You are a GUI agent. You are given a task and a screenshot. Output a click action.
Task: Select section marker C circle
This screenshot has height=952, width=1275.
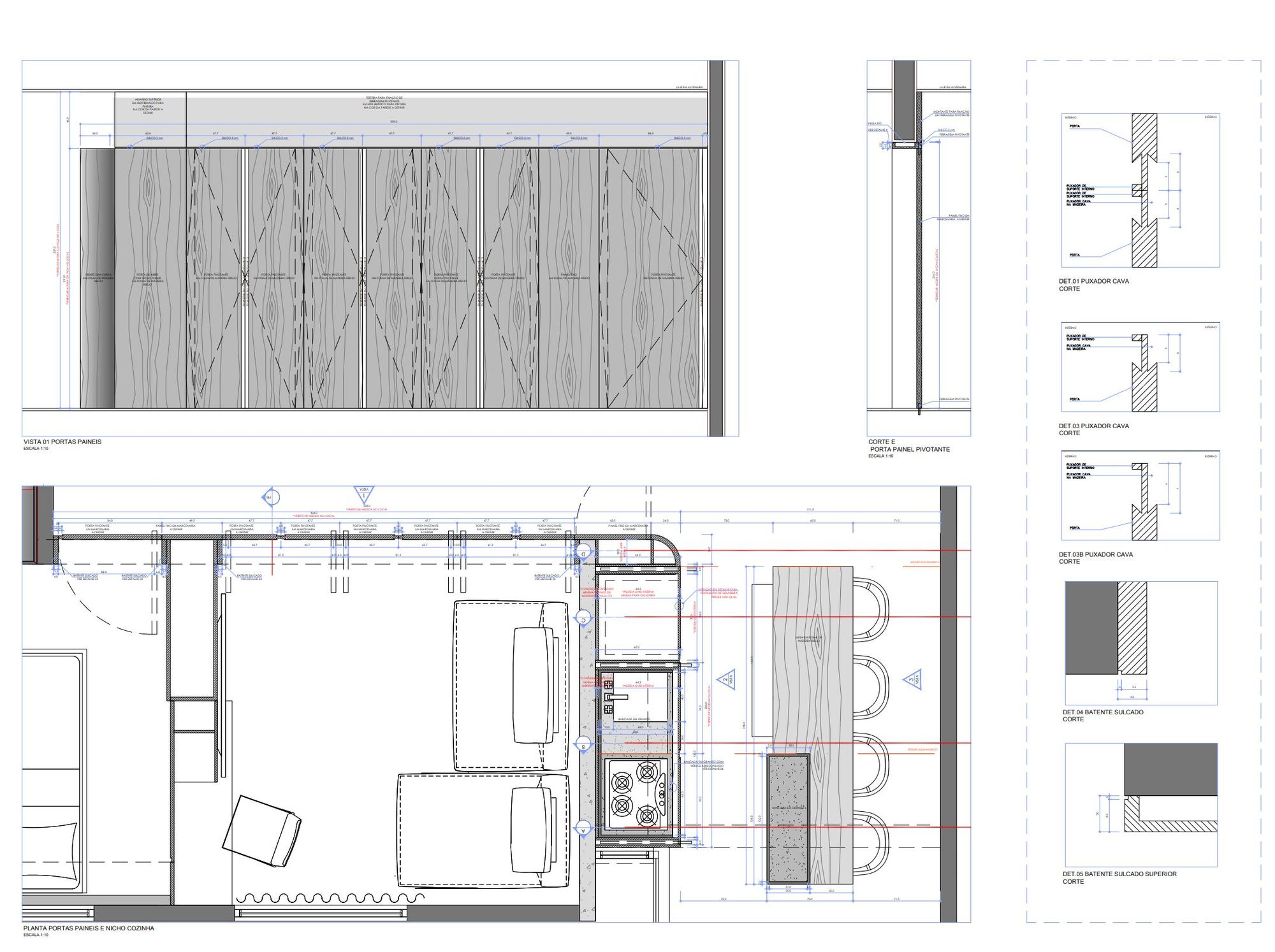point(583,617)
